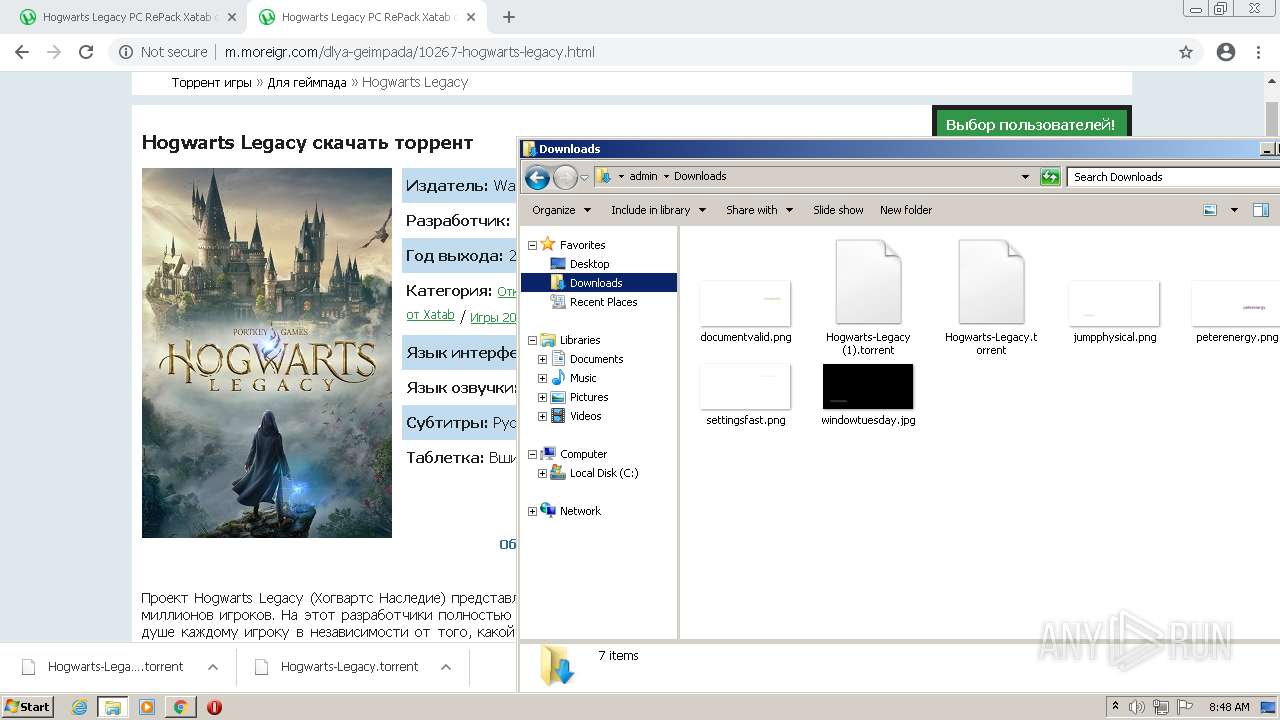Screen dimensions: 1280x720
Task: Open the Share with dropdown
Action: point(760,210)
